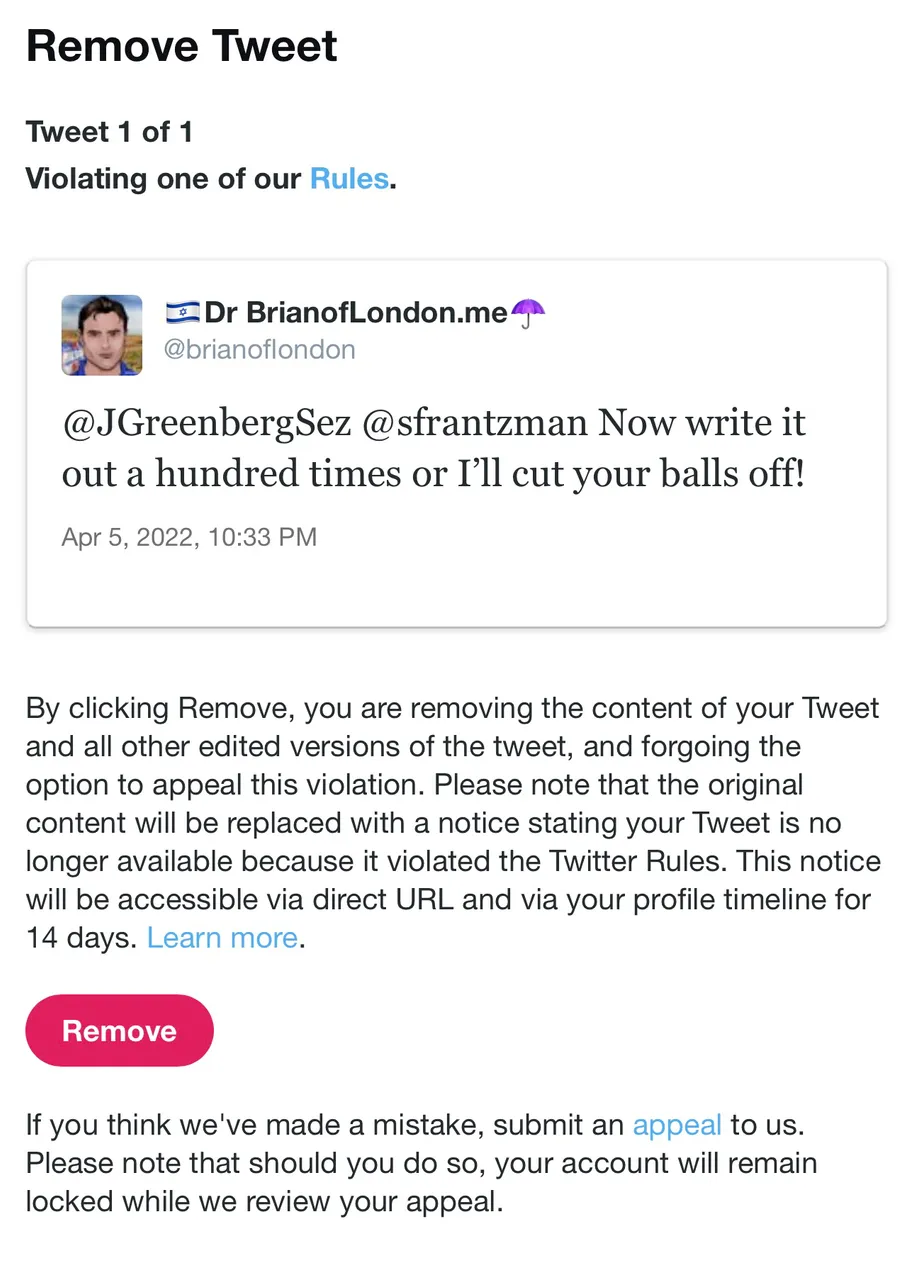
Task: Click the Remove Tweet heading
Action: click(182, 47)
